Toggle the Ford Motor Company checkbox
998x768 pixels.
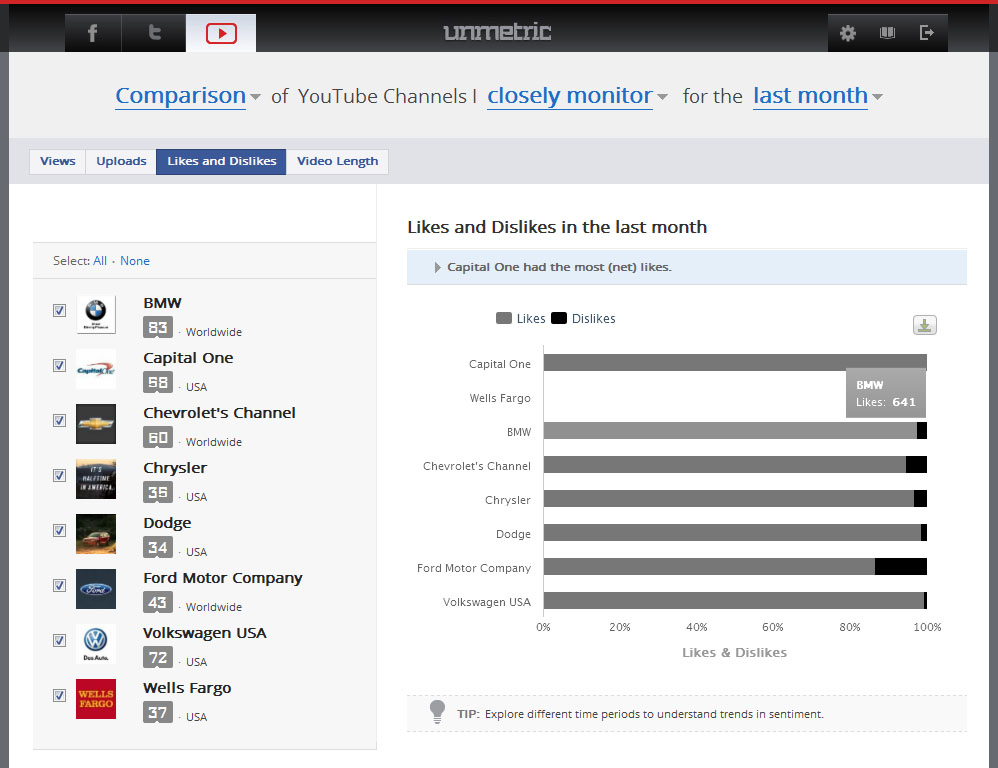[59, 585]
